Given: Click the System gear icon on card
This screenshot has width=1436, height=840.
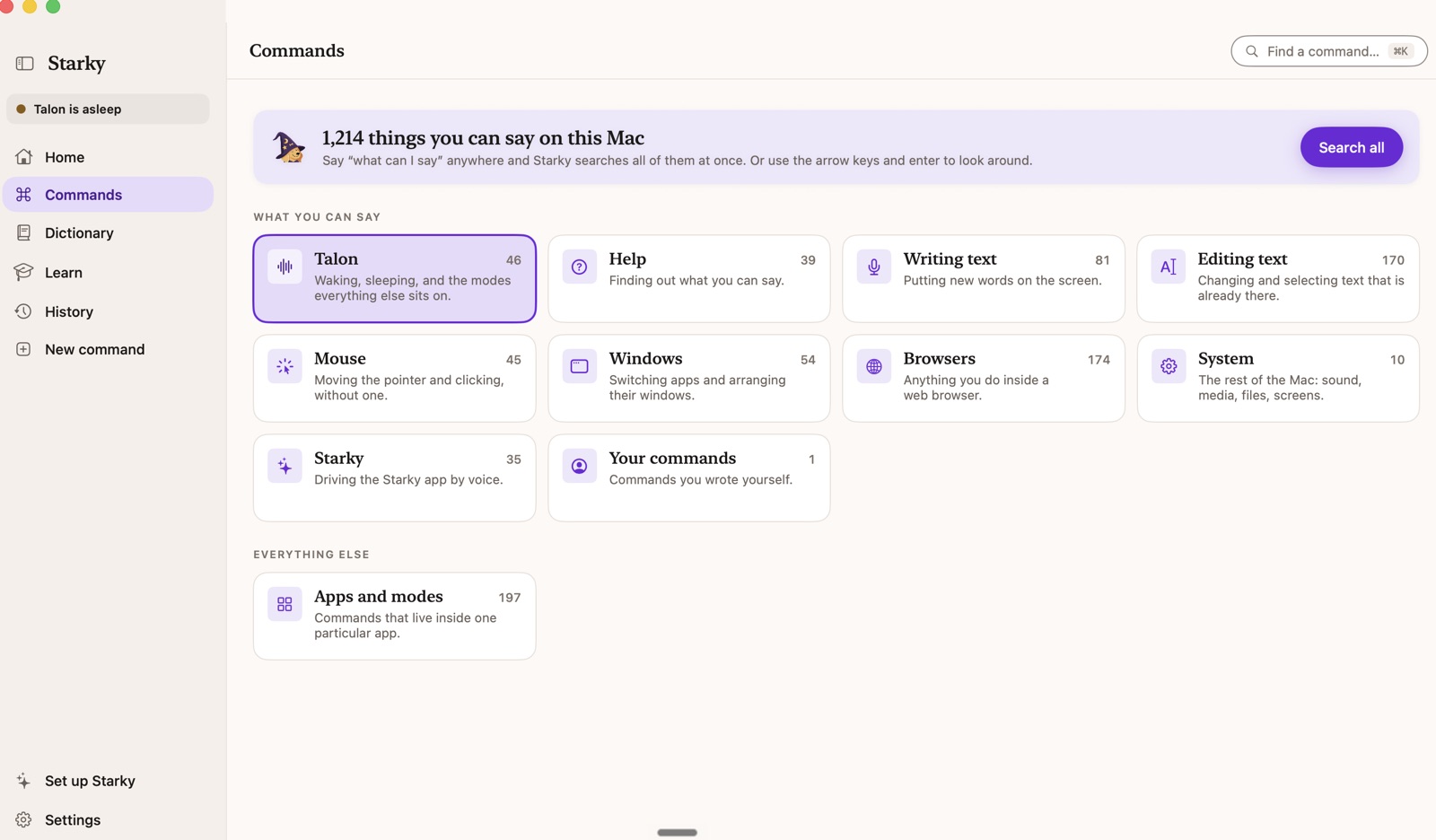Looking at the screenshot, I should click(x=1169, y=366).
